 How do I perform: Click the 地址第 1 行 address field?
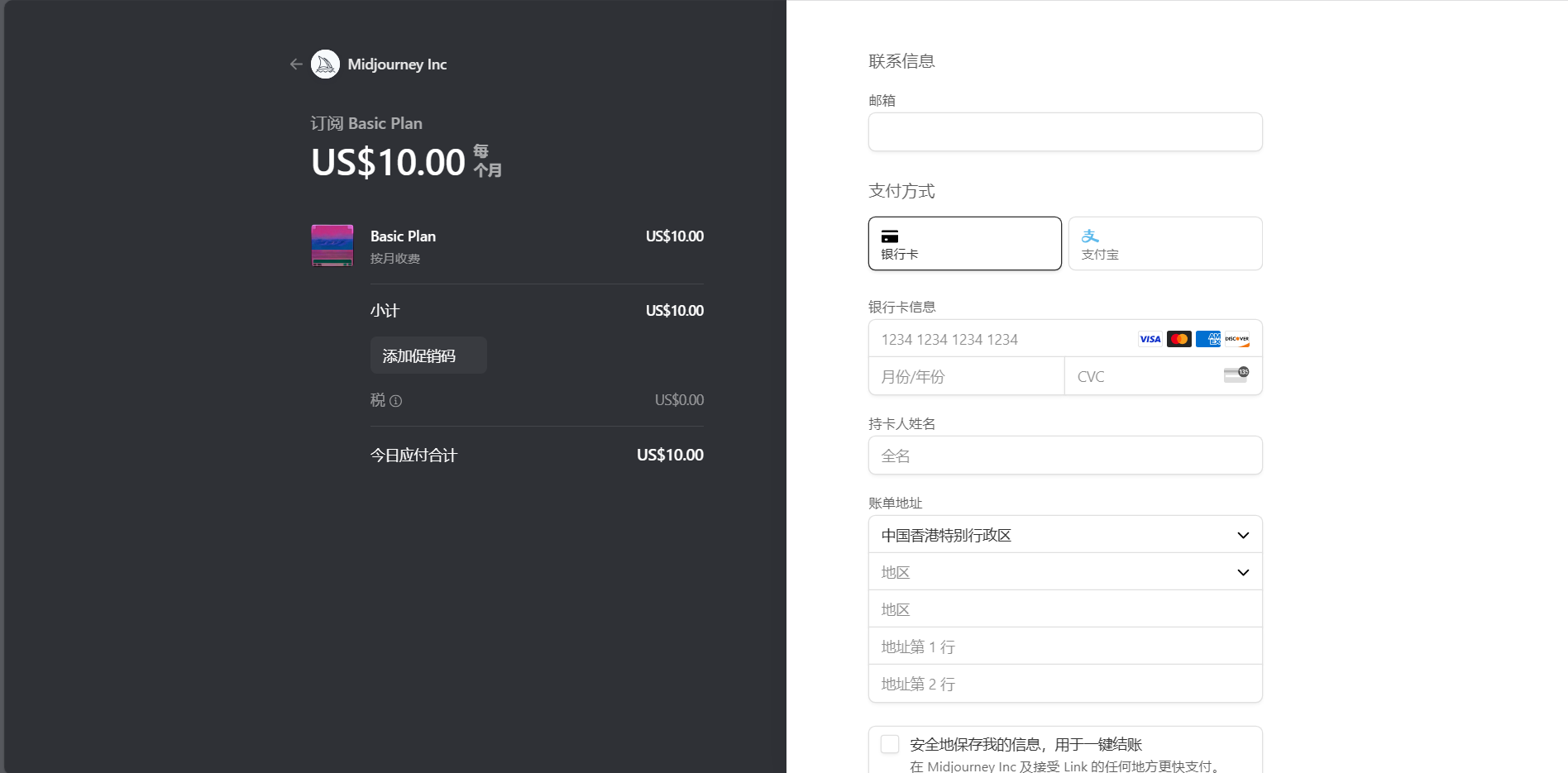click(1065, 647)
